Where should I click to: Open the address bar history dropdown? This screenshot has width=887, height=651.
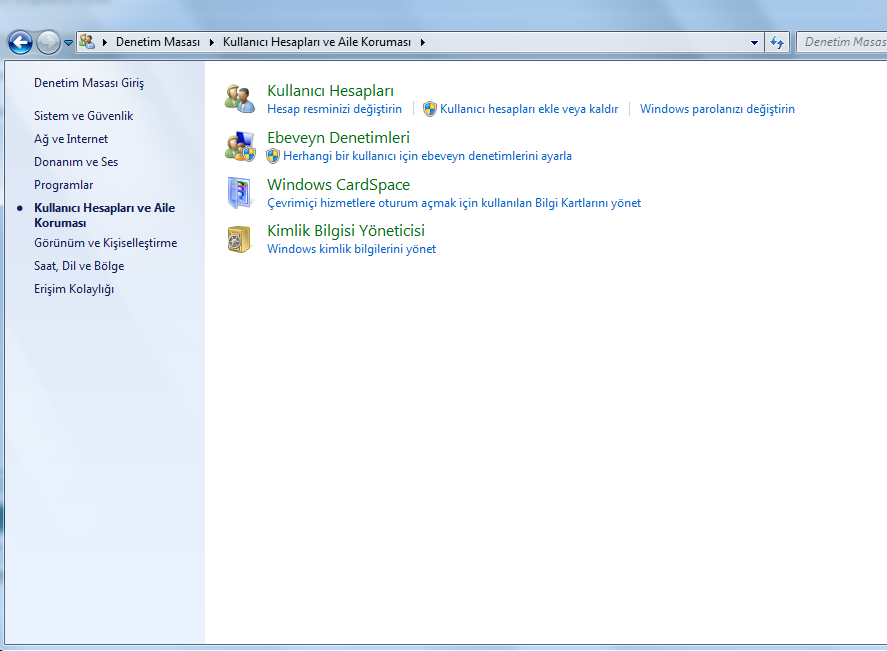point(754,42)
